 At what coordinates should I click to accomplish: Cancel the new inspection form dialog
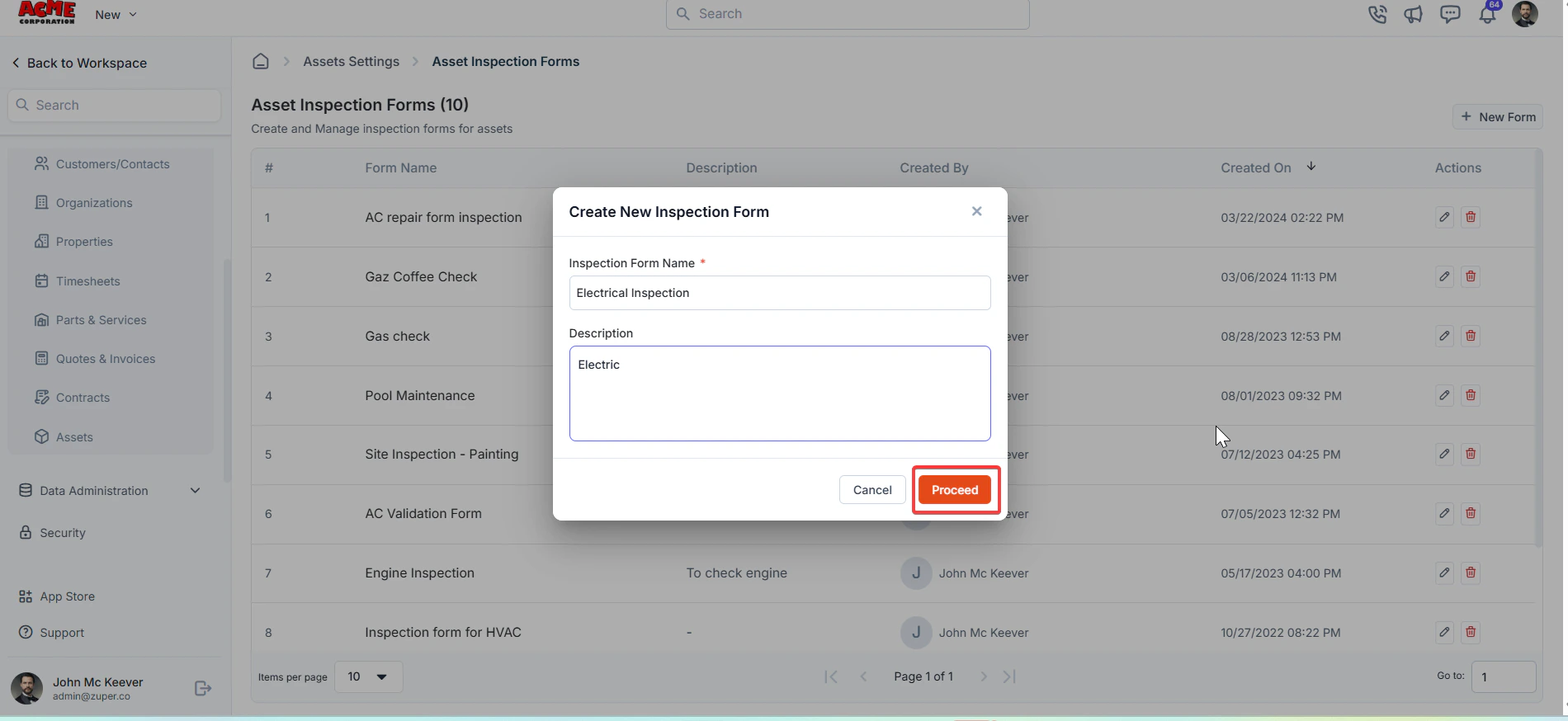point(872,490)
